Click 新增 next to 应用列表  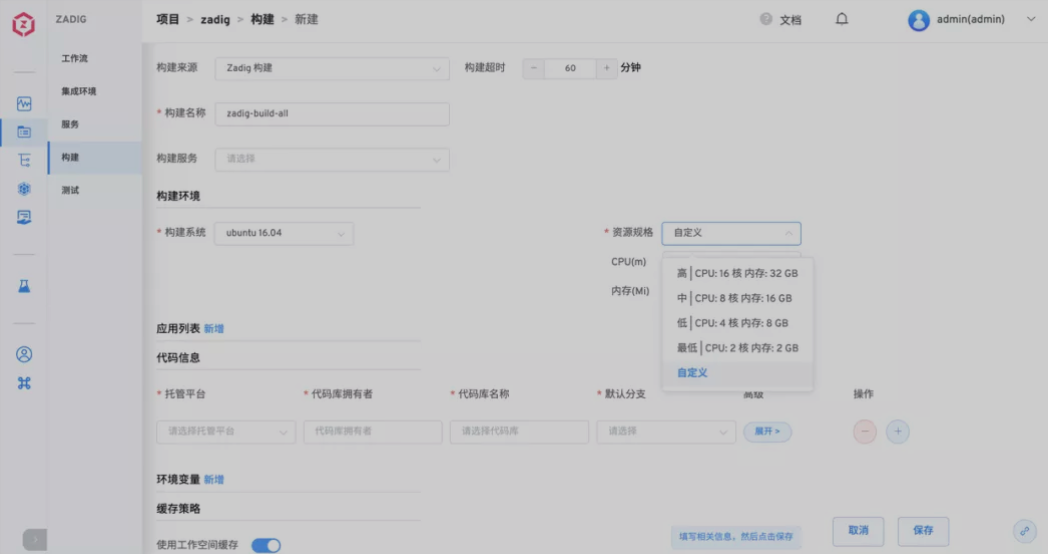[214, 329]
